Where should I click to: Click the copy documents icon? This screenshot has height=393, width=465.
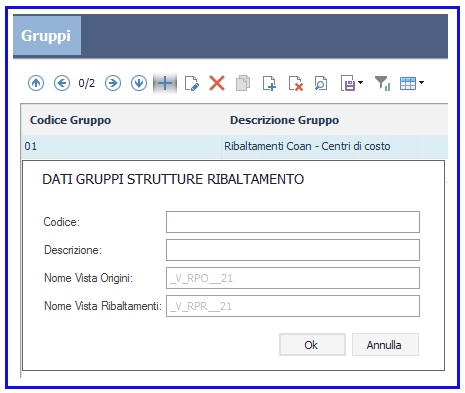coord(243,83)
